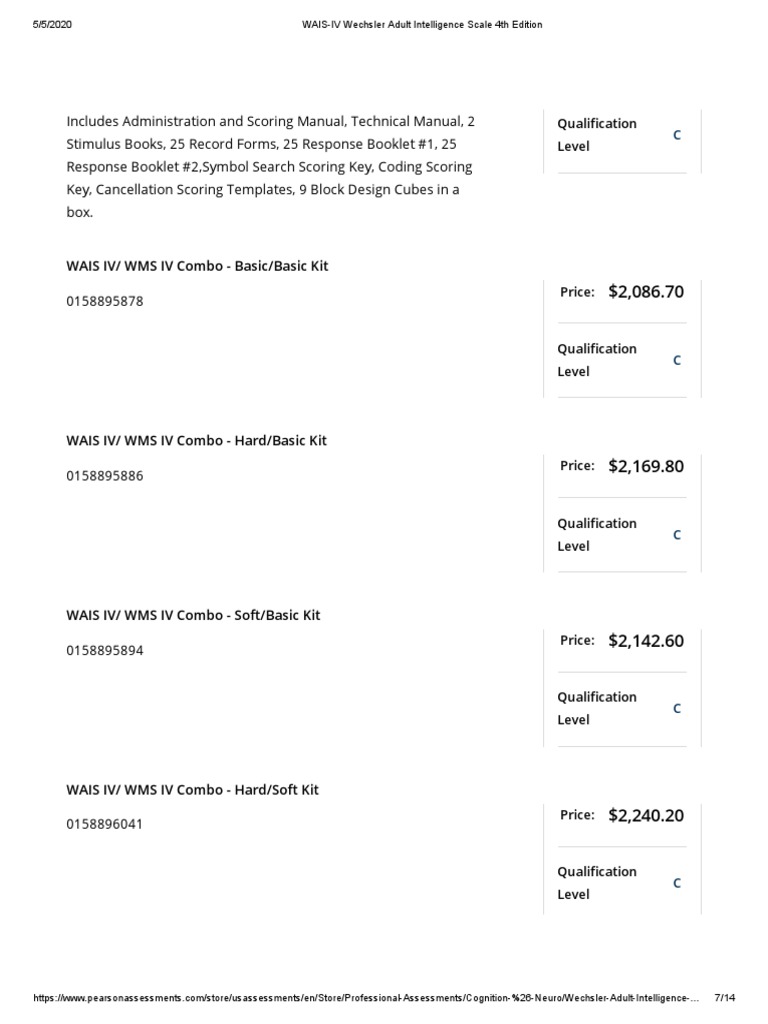Click the 5/5/2020 date in the header

51,25
